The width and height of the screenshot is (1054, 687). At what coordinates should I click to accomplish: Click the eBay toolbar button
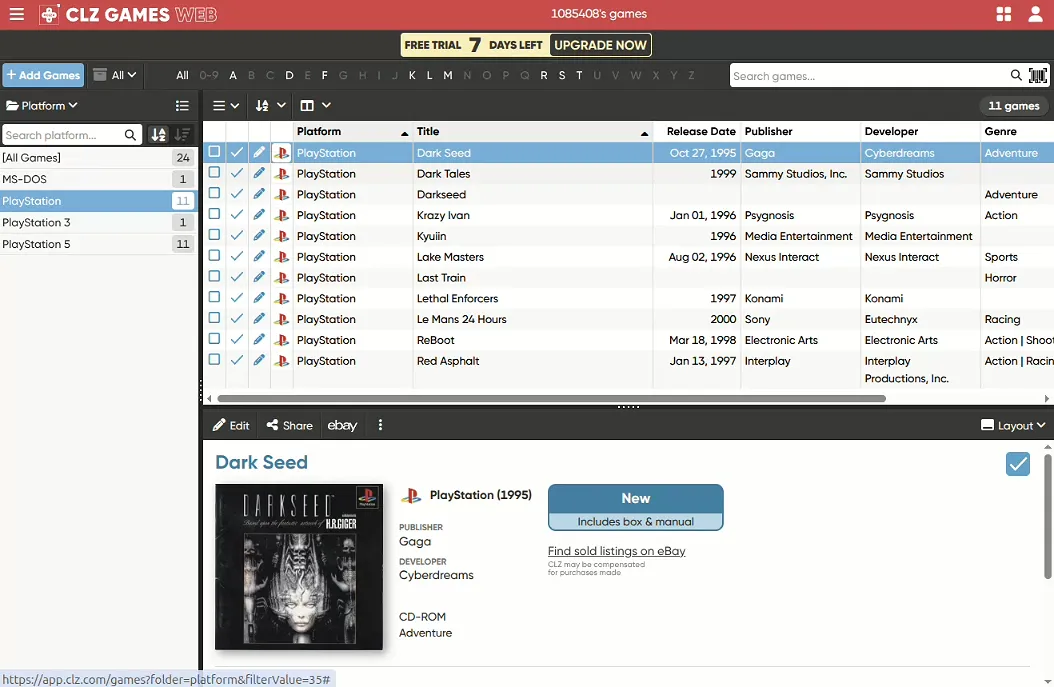coord(342,425)
